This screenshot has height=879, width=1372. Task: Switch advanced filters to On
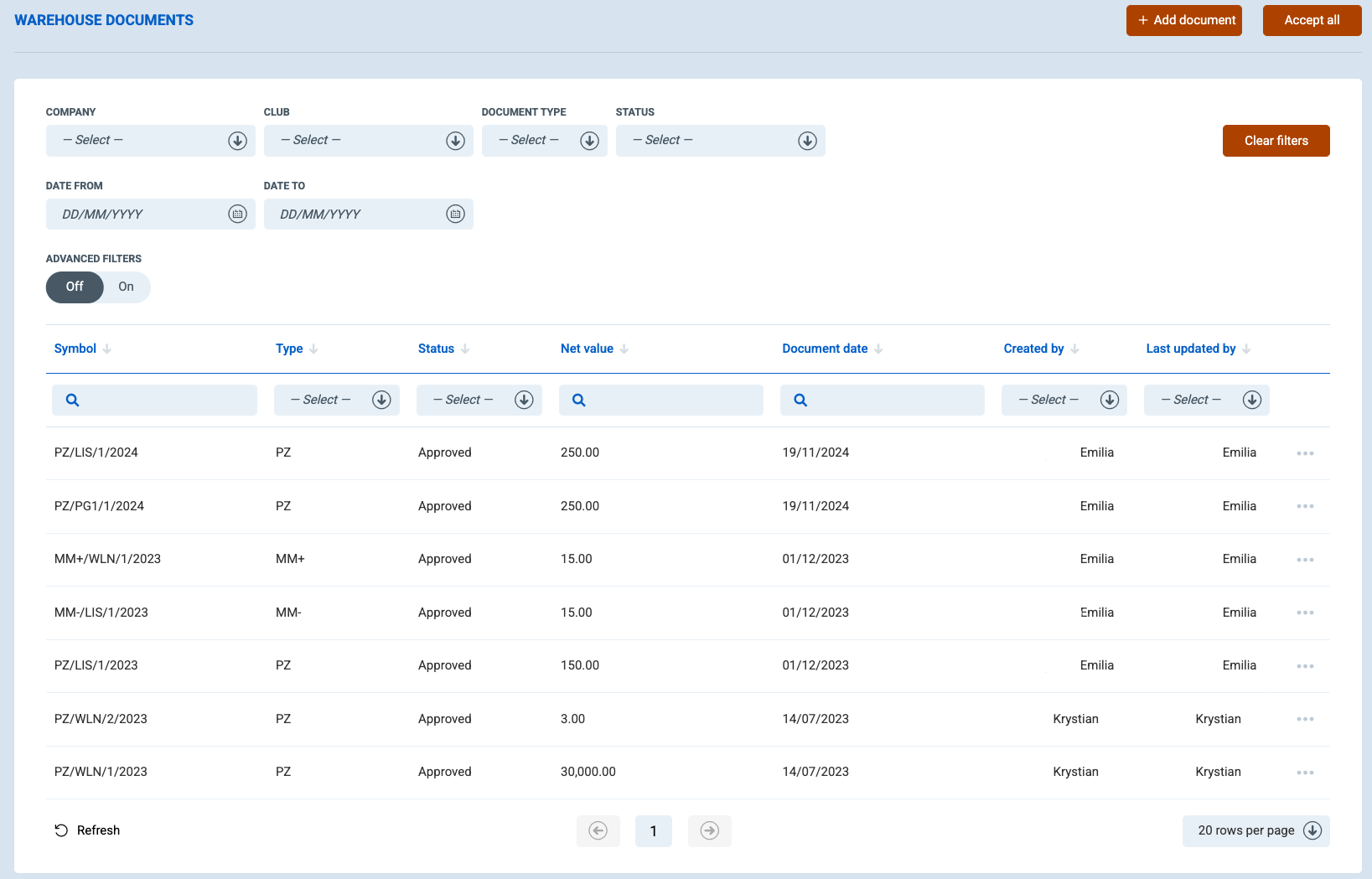pos(127,287)
